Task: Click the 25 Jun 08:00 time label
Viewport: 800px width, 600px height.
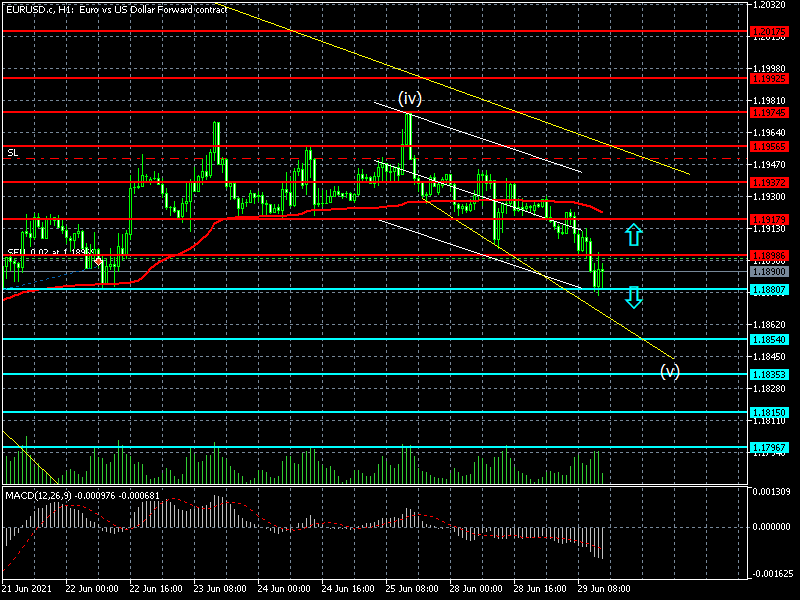Action: point(410,589)
